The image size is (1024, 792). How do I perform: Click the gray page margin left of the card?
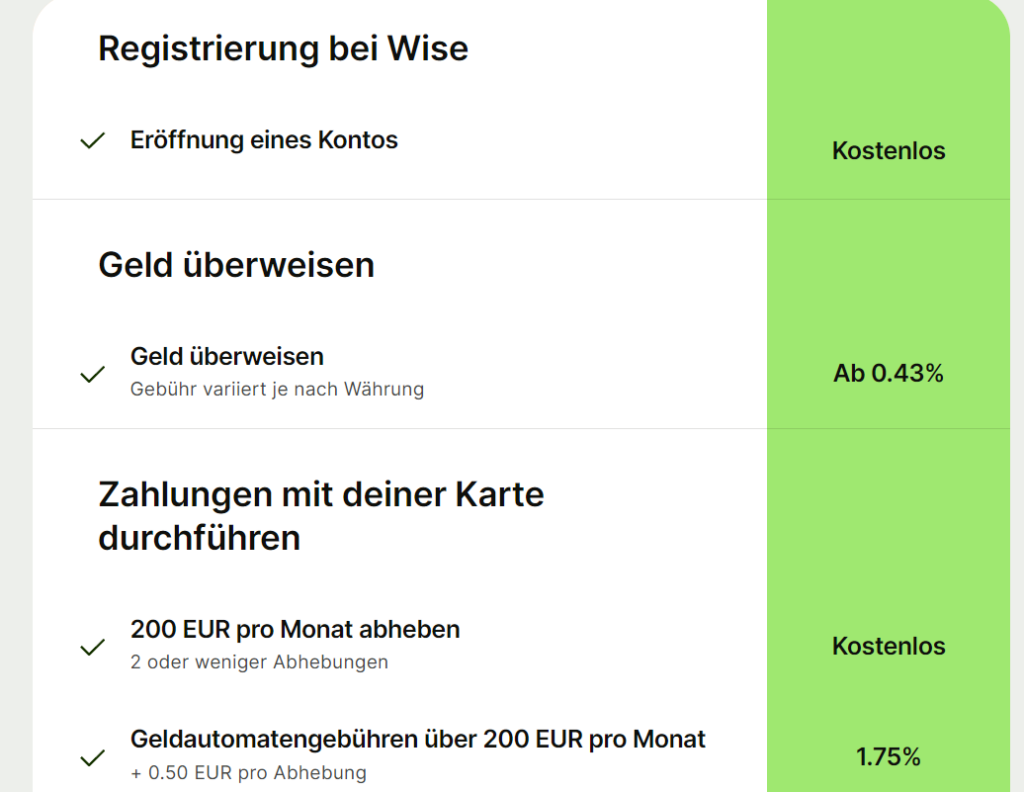[x=15, y=400]
